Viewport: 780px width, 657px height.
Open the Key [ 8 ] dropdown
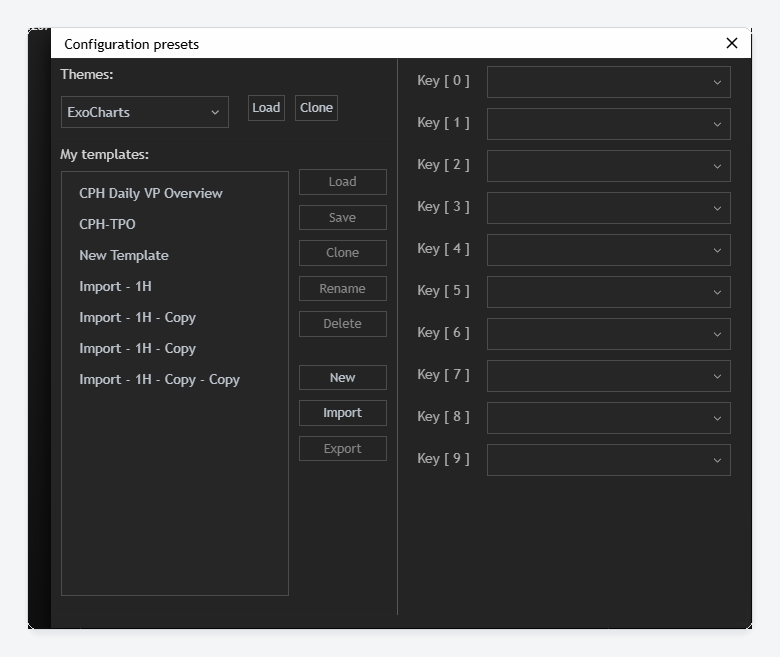click(609, 418)
